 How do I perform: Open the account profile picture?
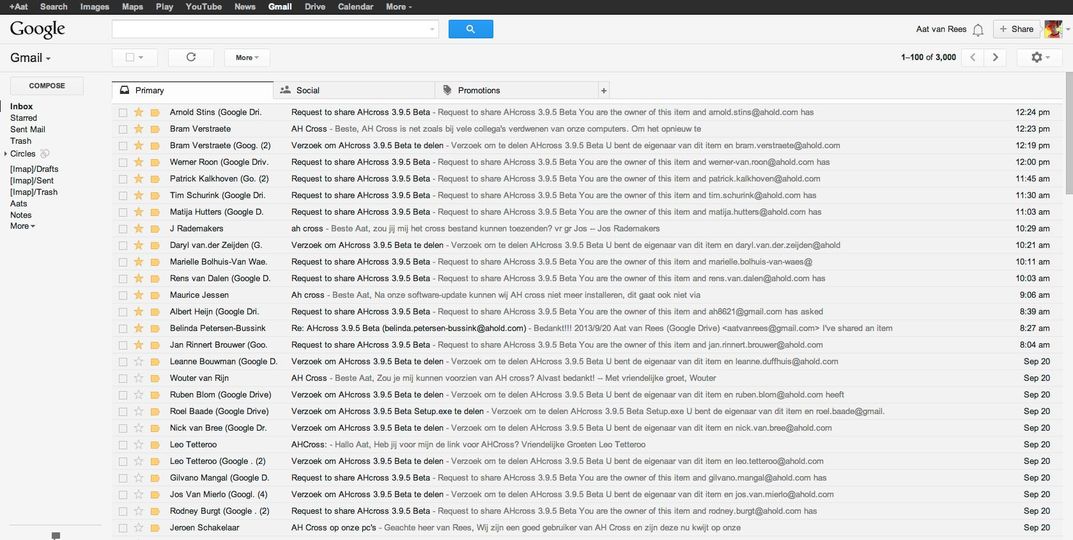point(1052,29)
